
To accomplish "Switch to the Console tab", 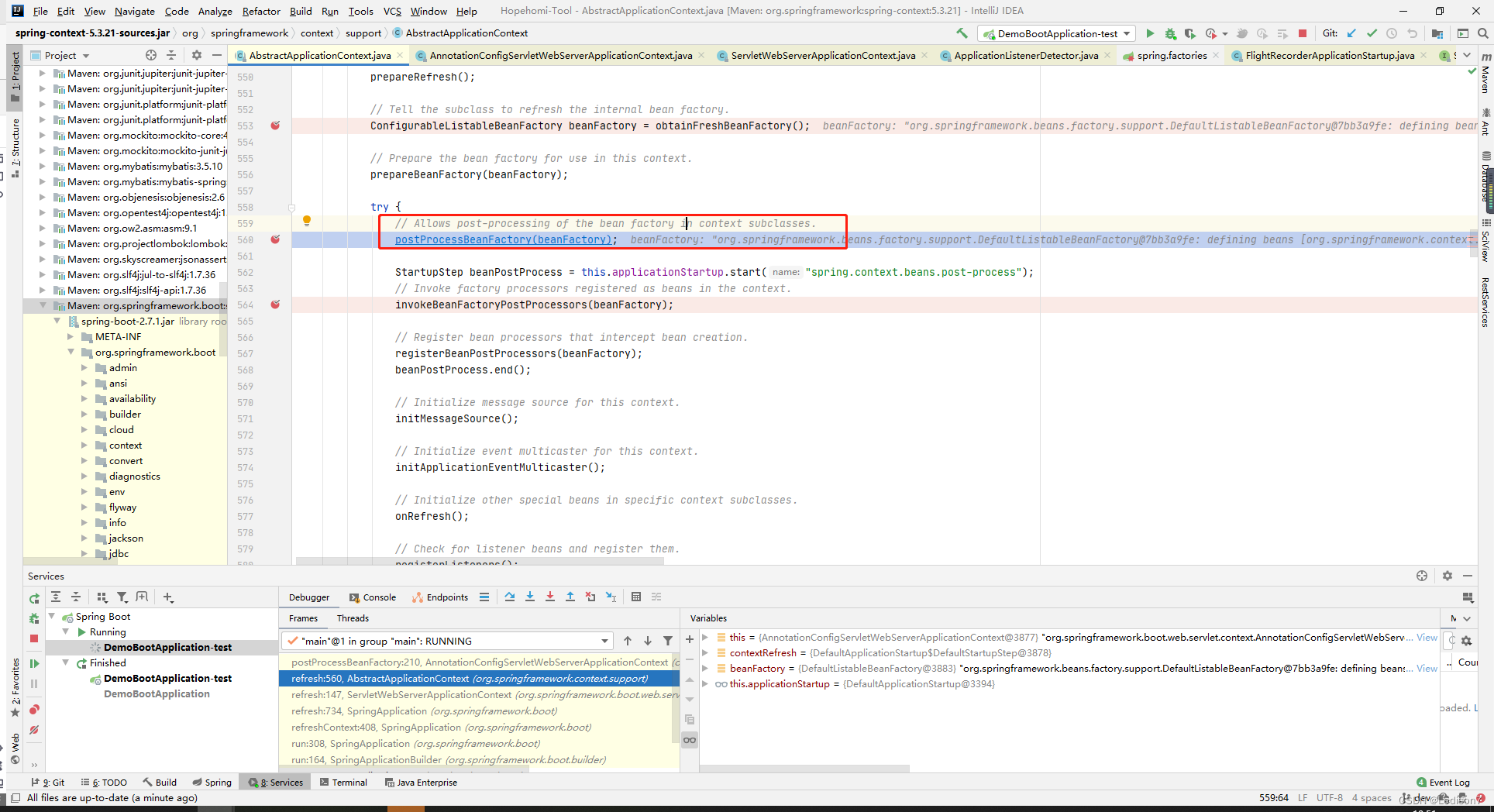I will [x=373, y=597].
